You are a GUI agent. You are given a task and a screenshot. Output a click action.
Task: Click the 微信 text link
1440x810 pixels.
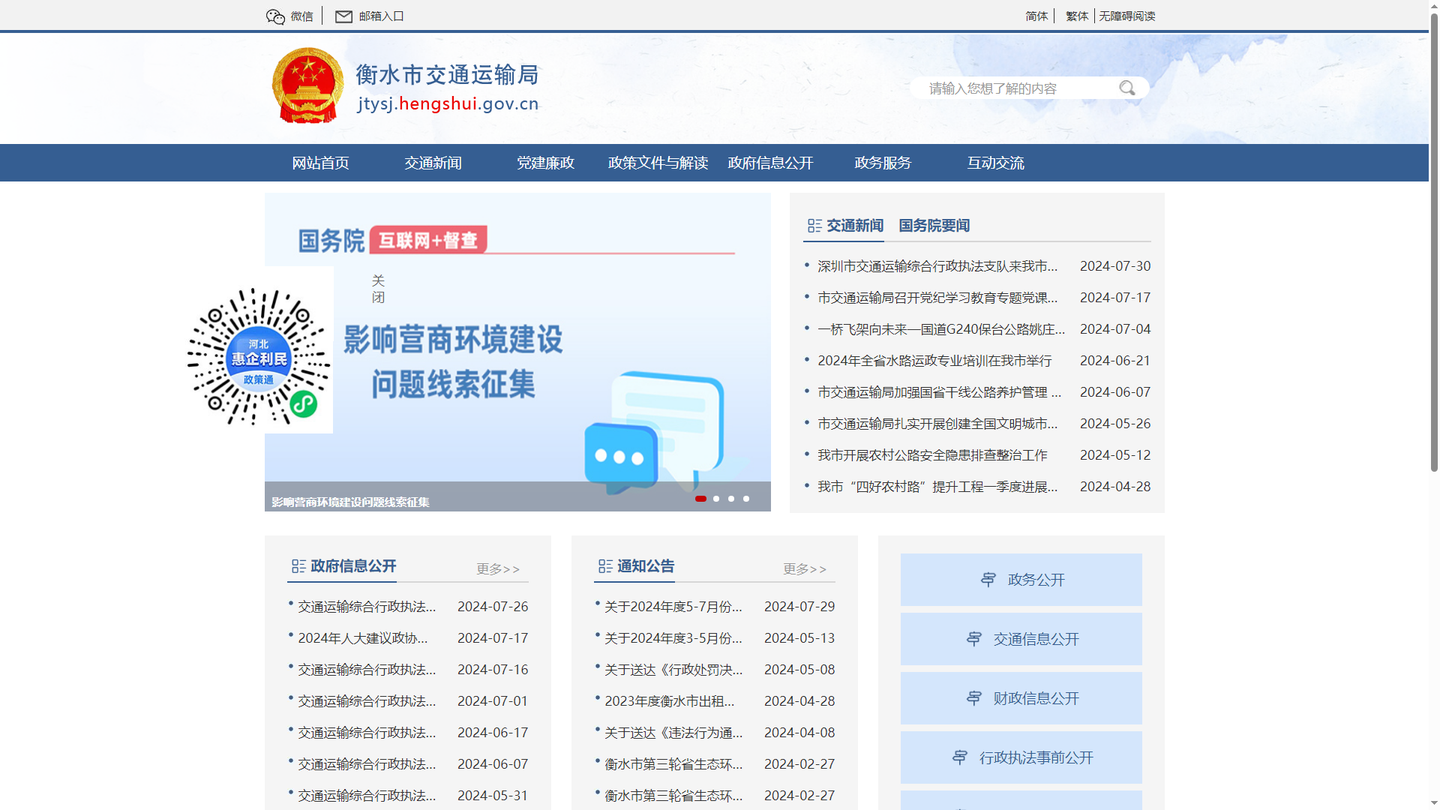click(302, 16)
